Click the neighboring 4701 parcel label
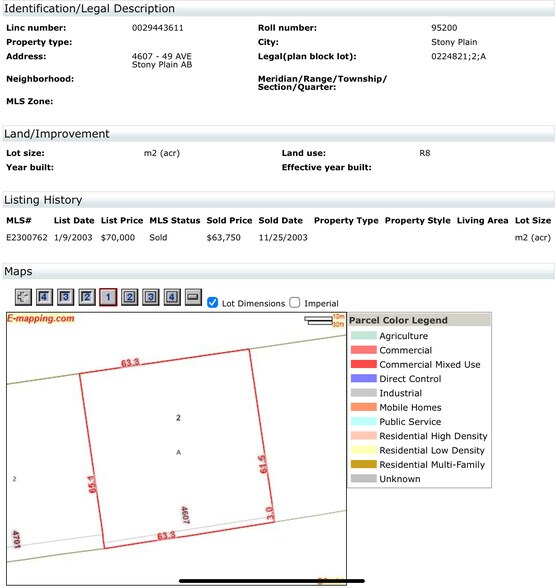This screenshot has width=556, height=588. point(16,539)
